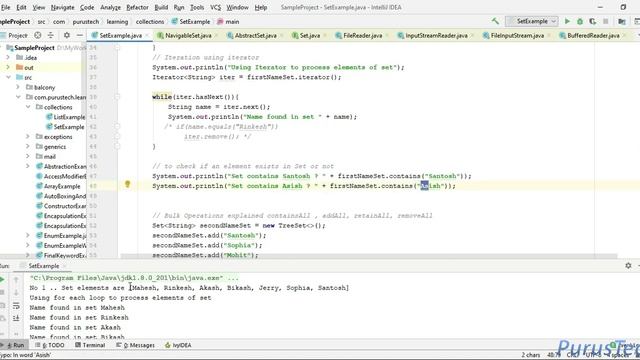Open the Edit menu

[x=21, y=7]
